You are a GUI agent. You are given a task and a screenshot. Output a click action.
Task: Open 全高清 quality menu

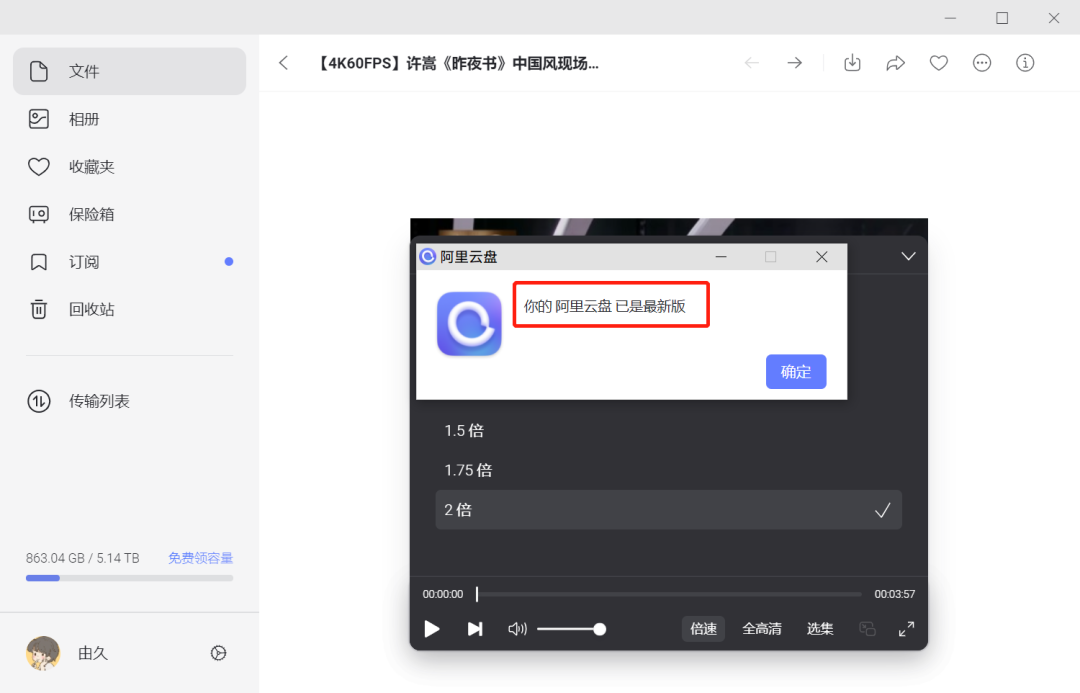tap(762, 629)
